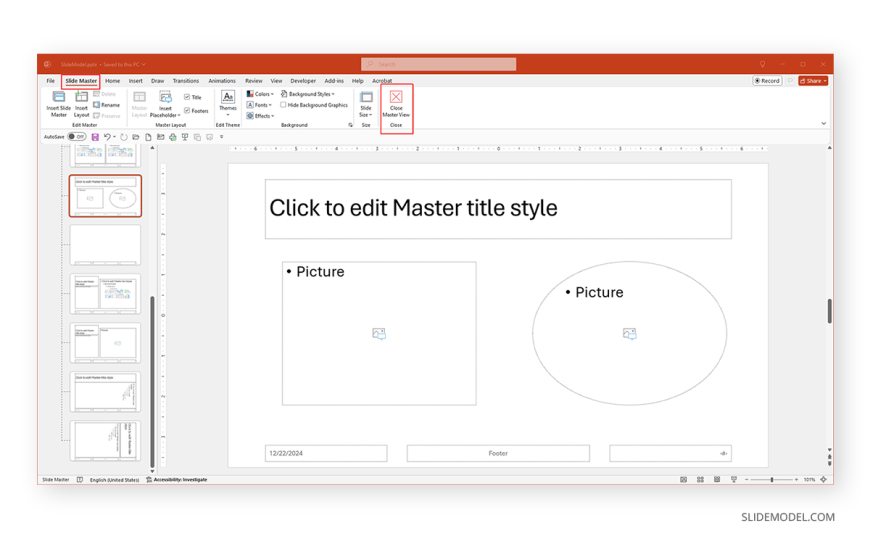870x539 pixels.
Task: Click the zoom slider handle in status bar
Action: 772,480
